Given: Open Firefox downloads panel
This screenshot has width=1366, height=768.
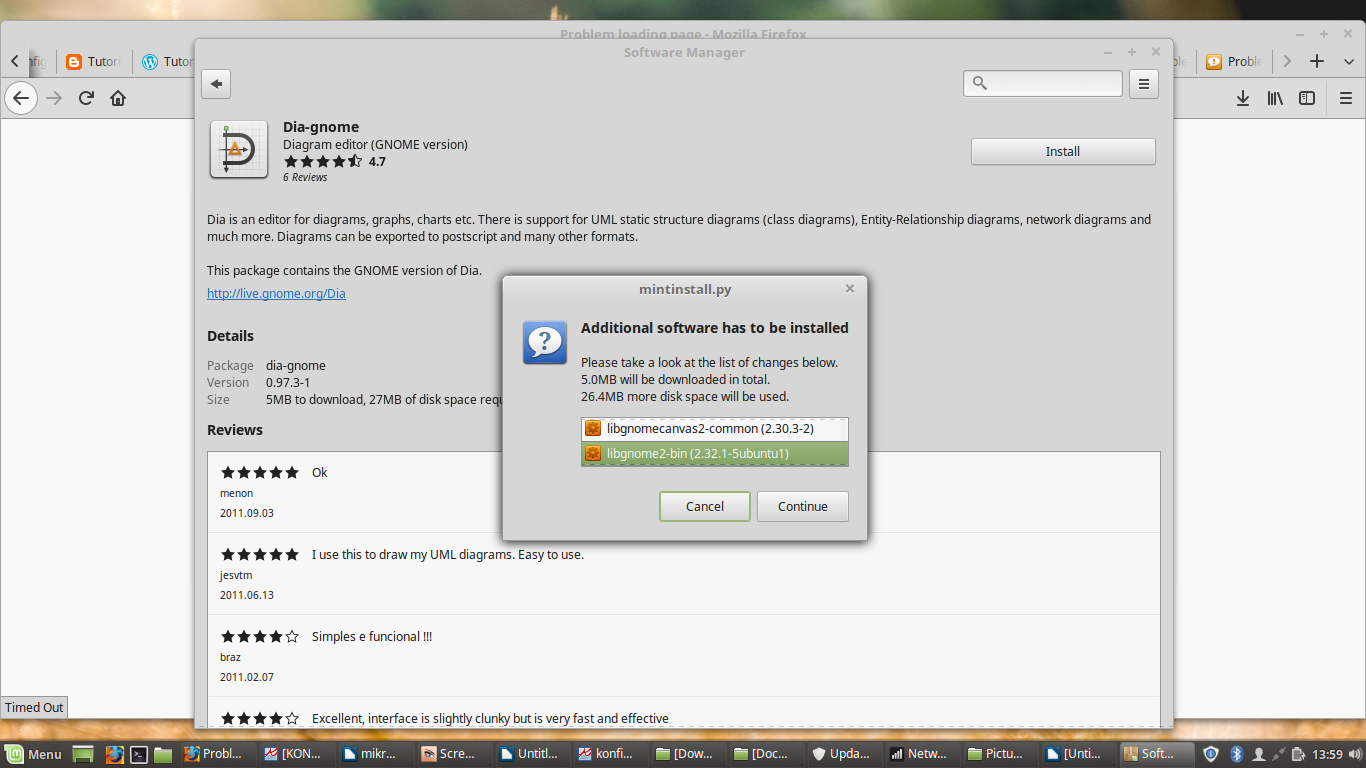Looking at the screenshot, I should click(x=1243, y=98).
